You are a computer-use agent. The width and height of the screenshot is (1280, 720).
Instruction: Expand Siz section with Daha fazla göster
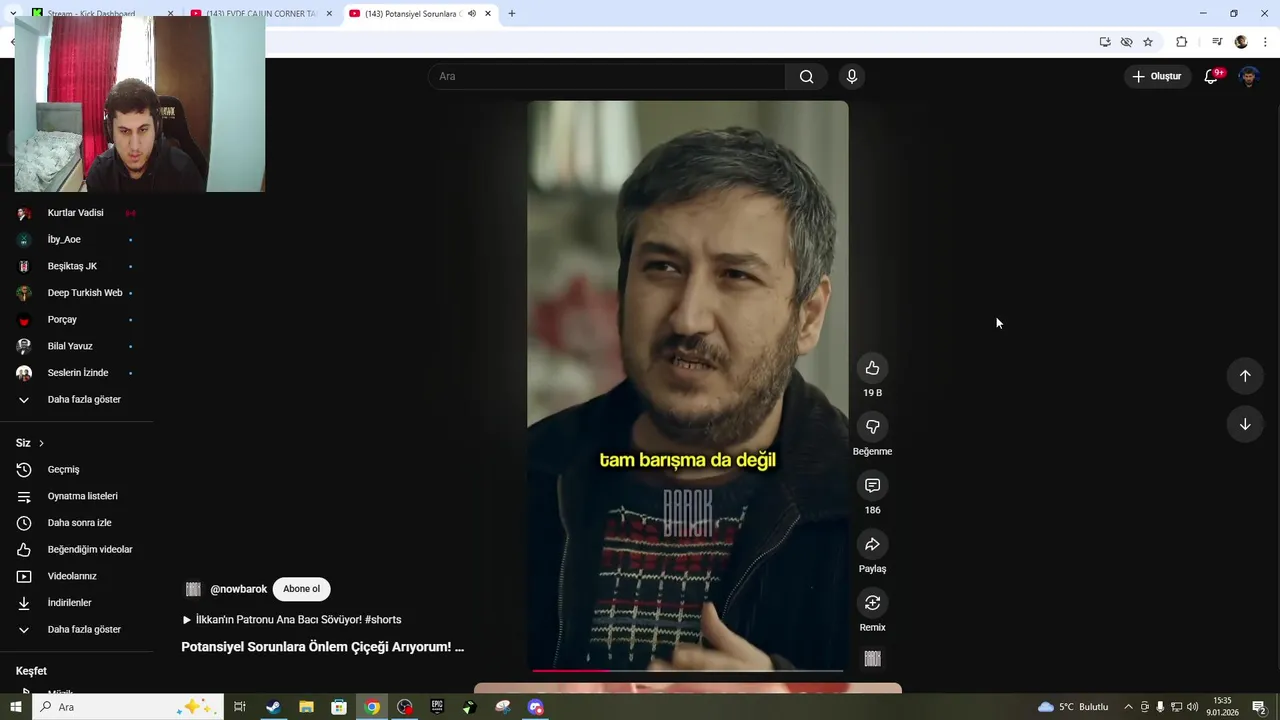76,630
